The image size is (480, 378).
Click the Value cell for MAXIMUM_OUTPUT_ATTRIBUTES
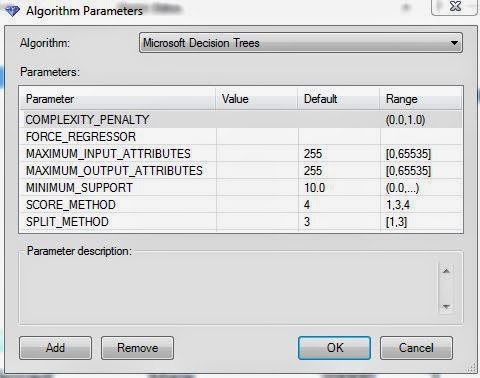coord(257,171)
